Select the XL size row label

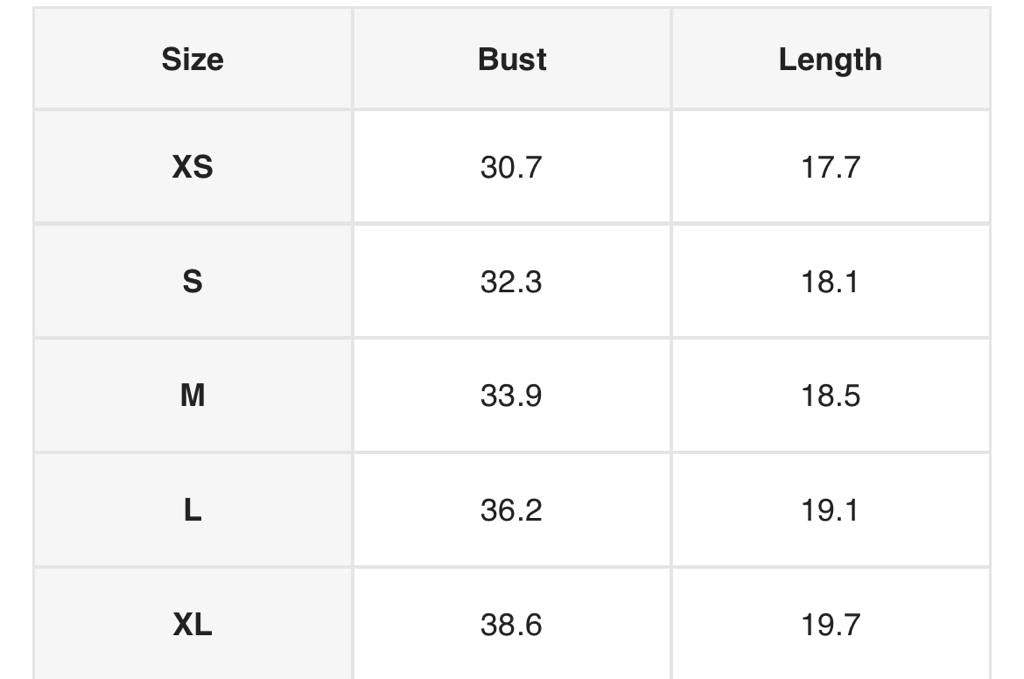[192, 625]
